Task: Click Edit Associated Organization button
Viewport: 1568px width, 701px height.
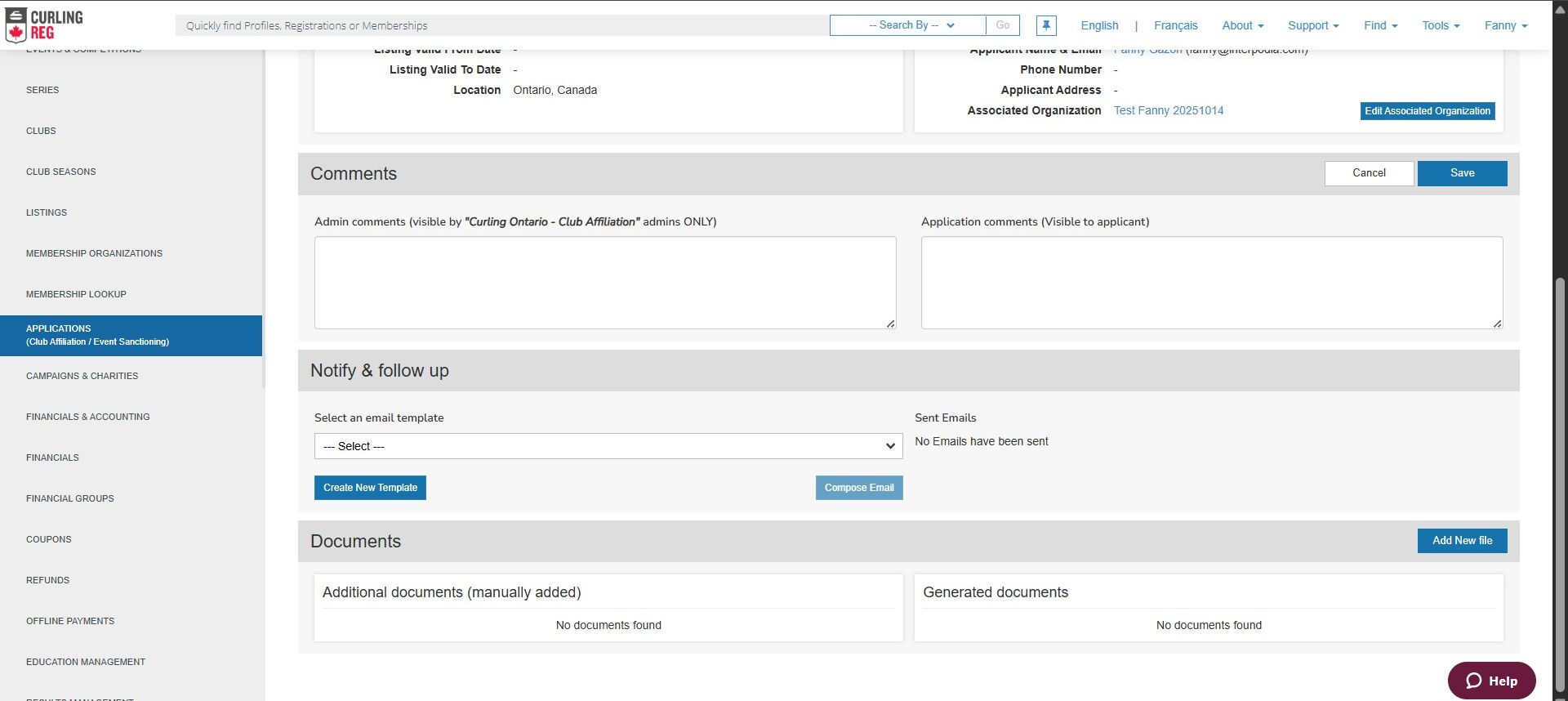Action: tap(1427, 111)
